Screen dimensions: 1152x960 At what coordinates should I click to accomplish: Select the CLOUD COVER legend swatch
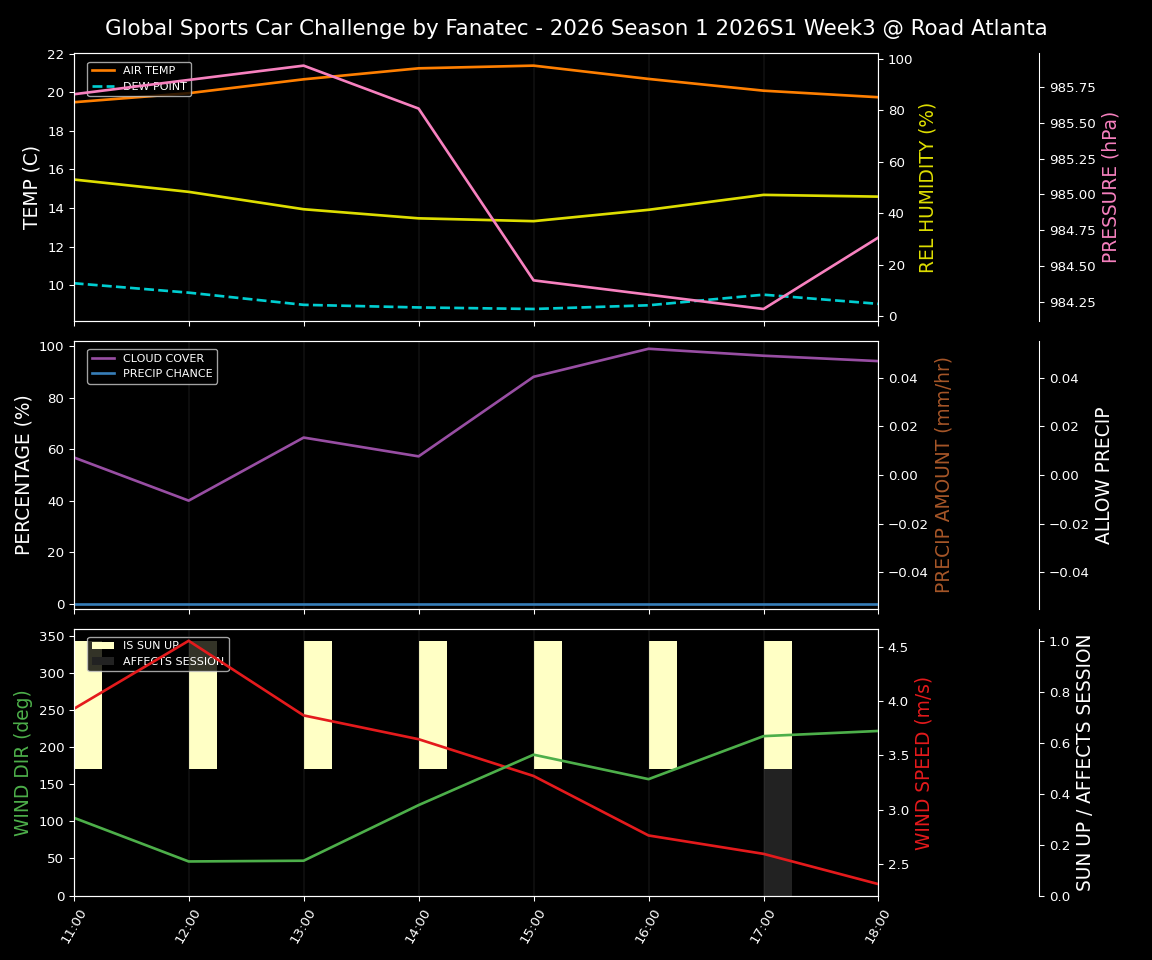pyautogui.click(x=103, y=358)
